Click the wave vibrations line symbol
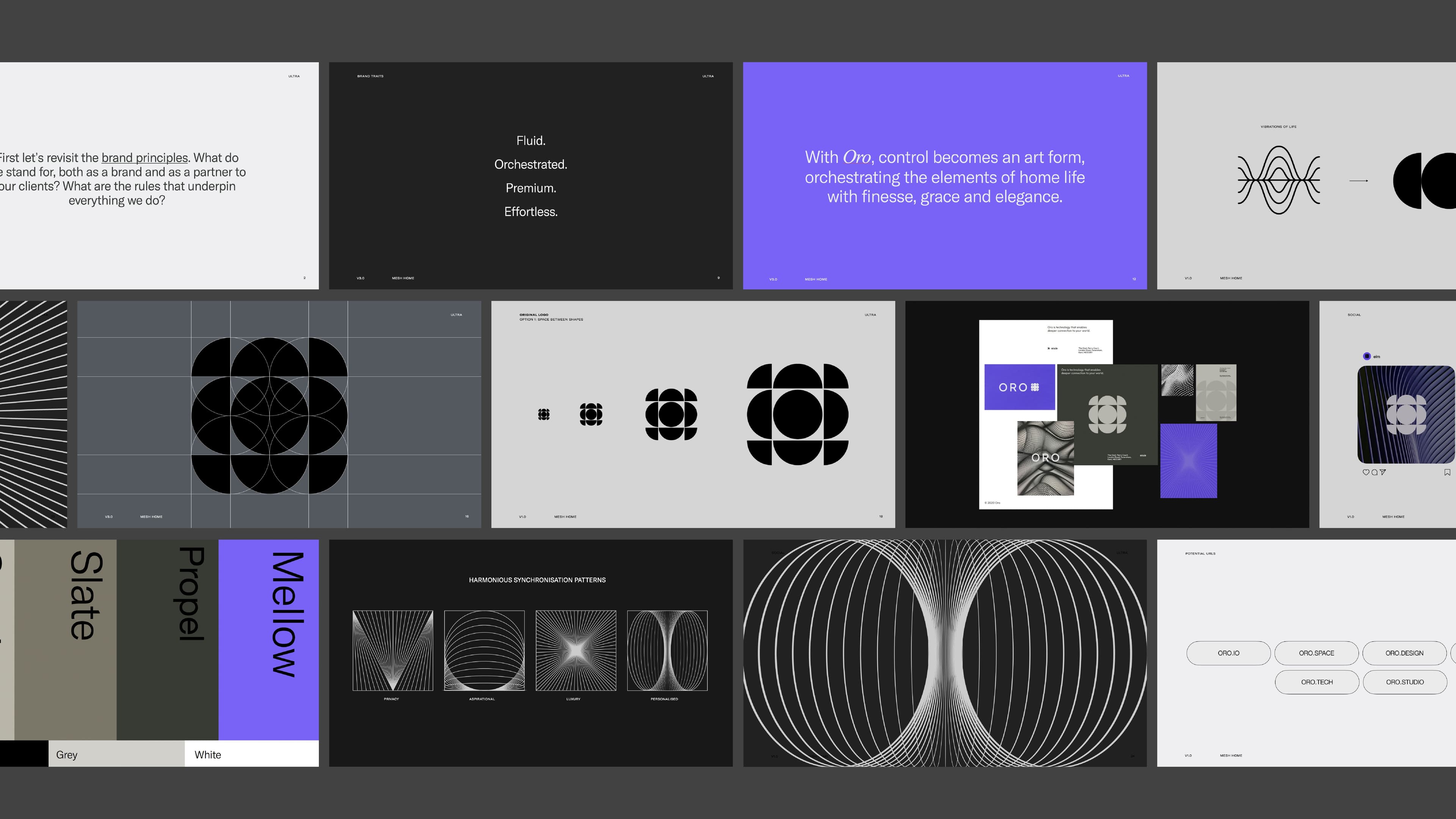This screenshot has height=819, width=1456. [x=1279, y=180]
